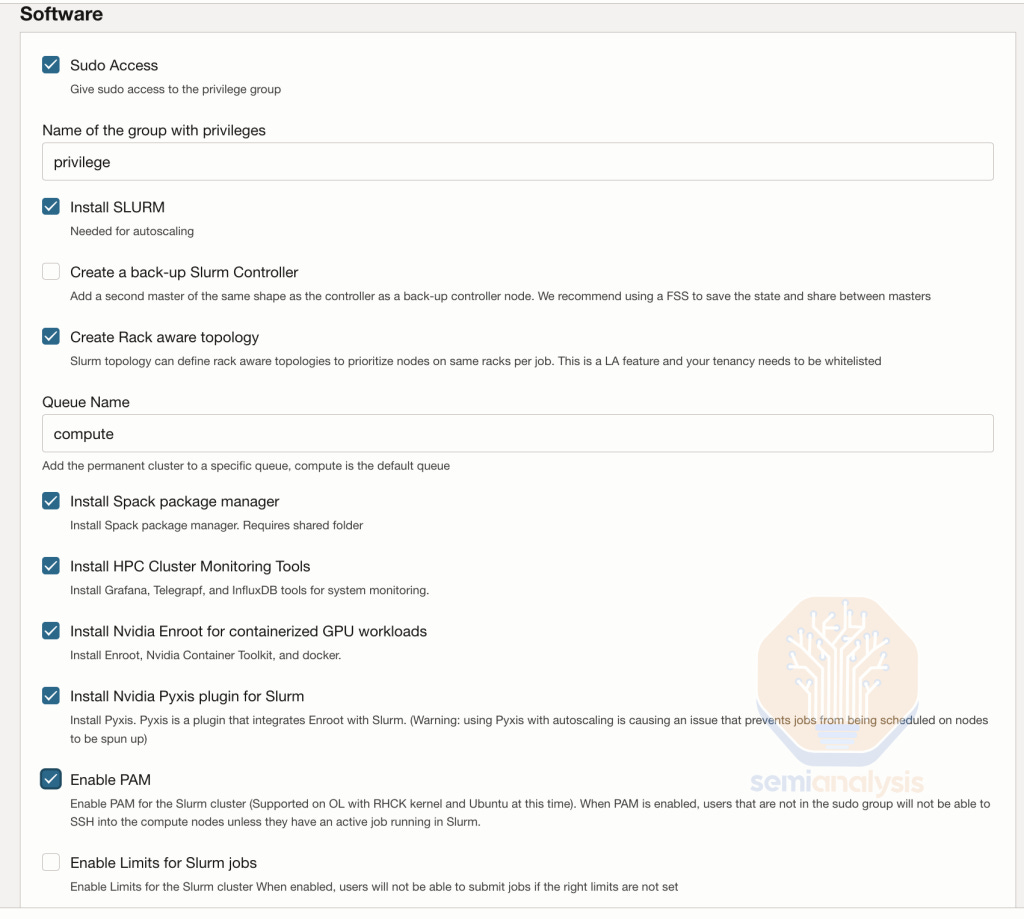1024x919 pixels.
Task: Click the 'Queue Name' label
Action: pos(86,402)
